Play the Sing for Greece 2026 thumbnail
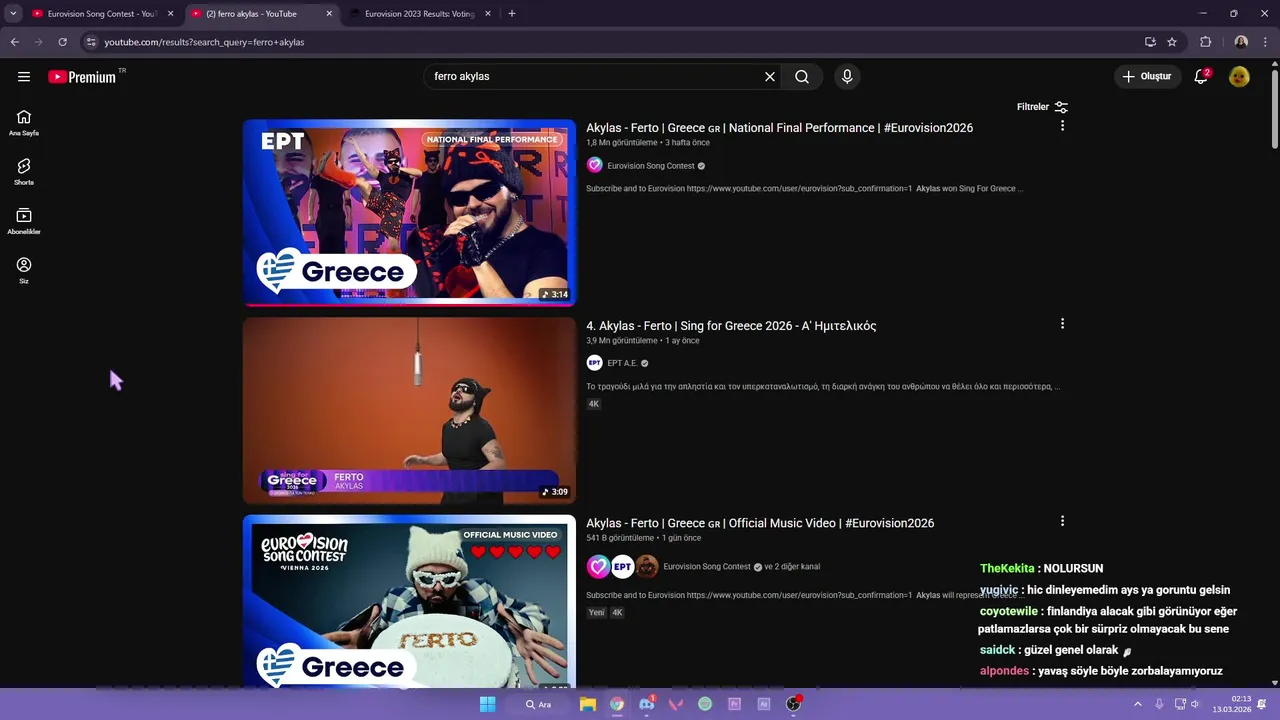This screenshot has width=1280, height=720. 409,410
